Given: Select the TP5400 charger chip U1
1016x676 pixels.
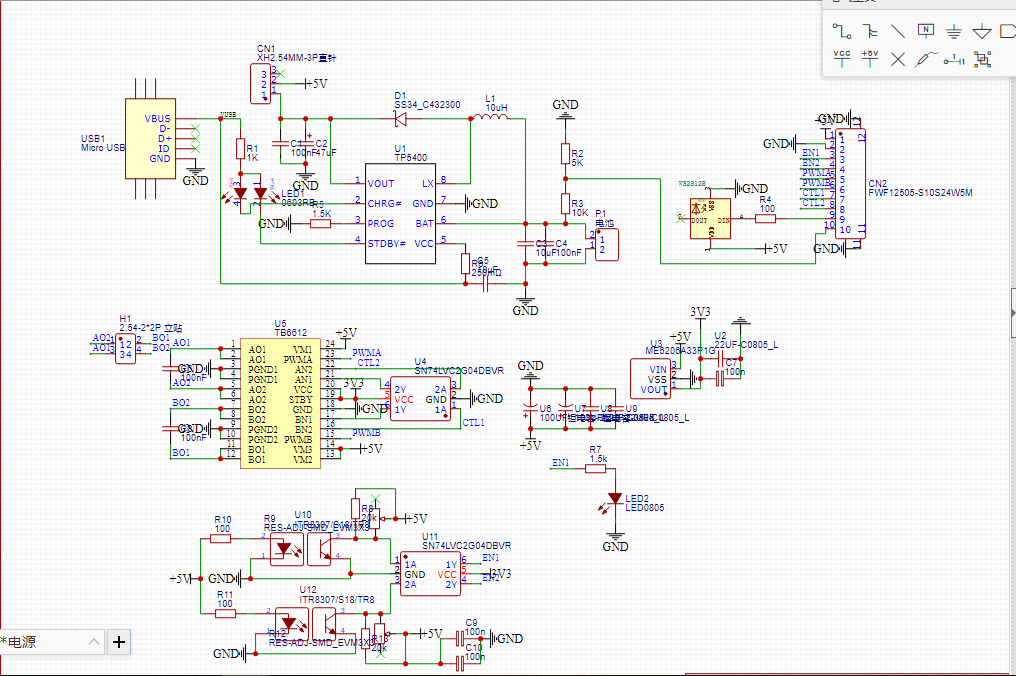Looking at the screenshot, I should (x=400, y=214).
